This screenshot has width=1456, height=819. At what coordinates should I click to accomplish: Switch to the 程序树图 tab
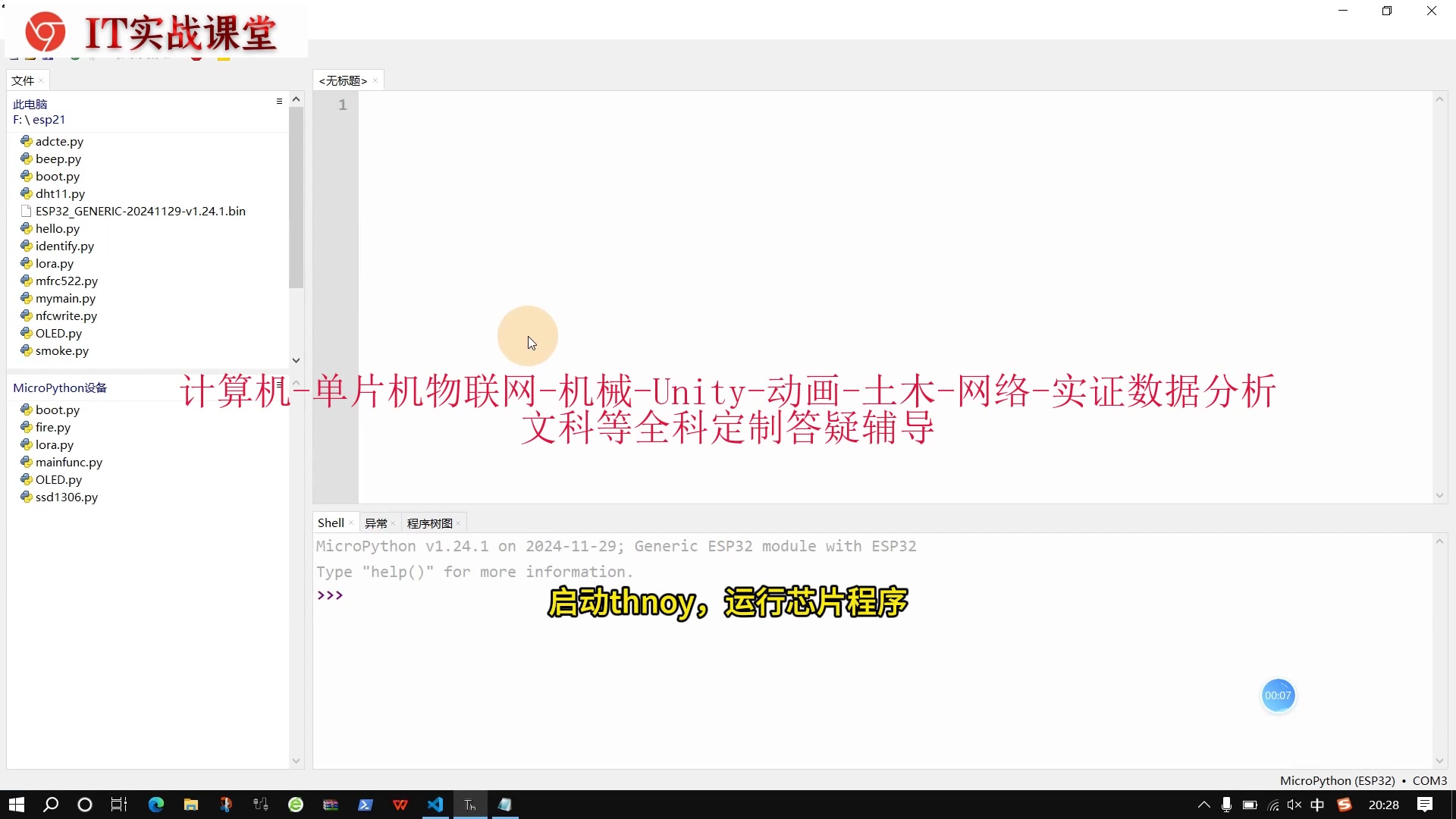(429, 523)
